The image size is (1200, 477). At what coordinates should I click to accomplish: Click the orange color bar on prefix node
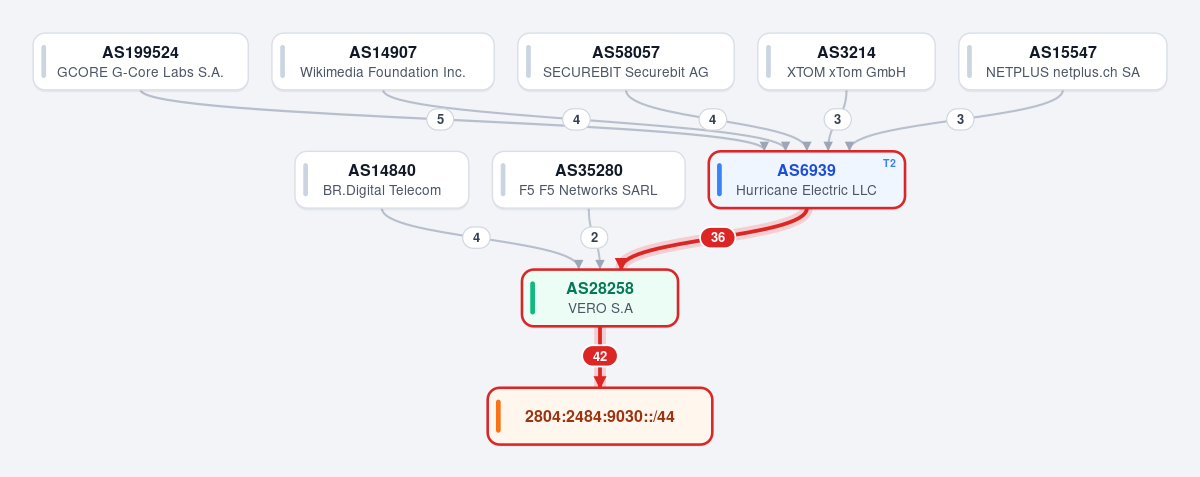(x=498, y=416)
